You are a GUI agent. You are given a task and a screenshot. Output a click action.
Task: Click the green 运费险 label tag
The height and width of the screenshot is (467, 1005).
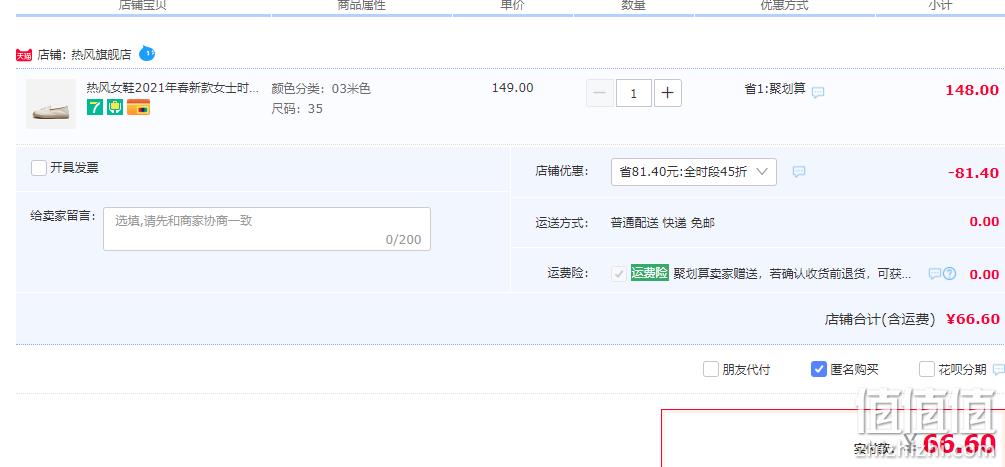[649, 273]
